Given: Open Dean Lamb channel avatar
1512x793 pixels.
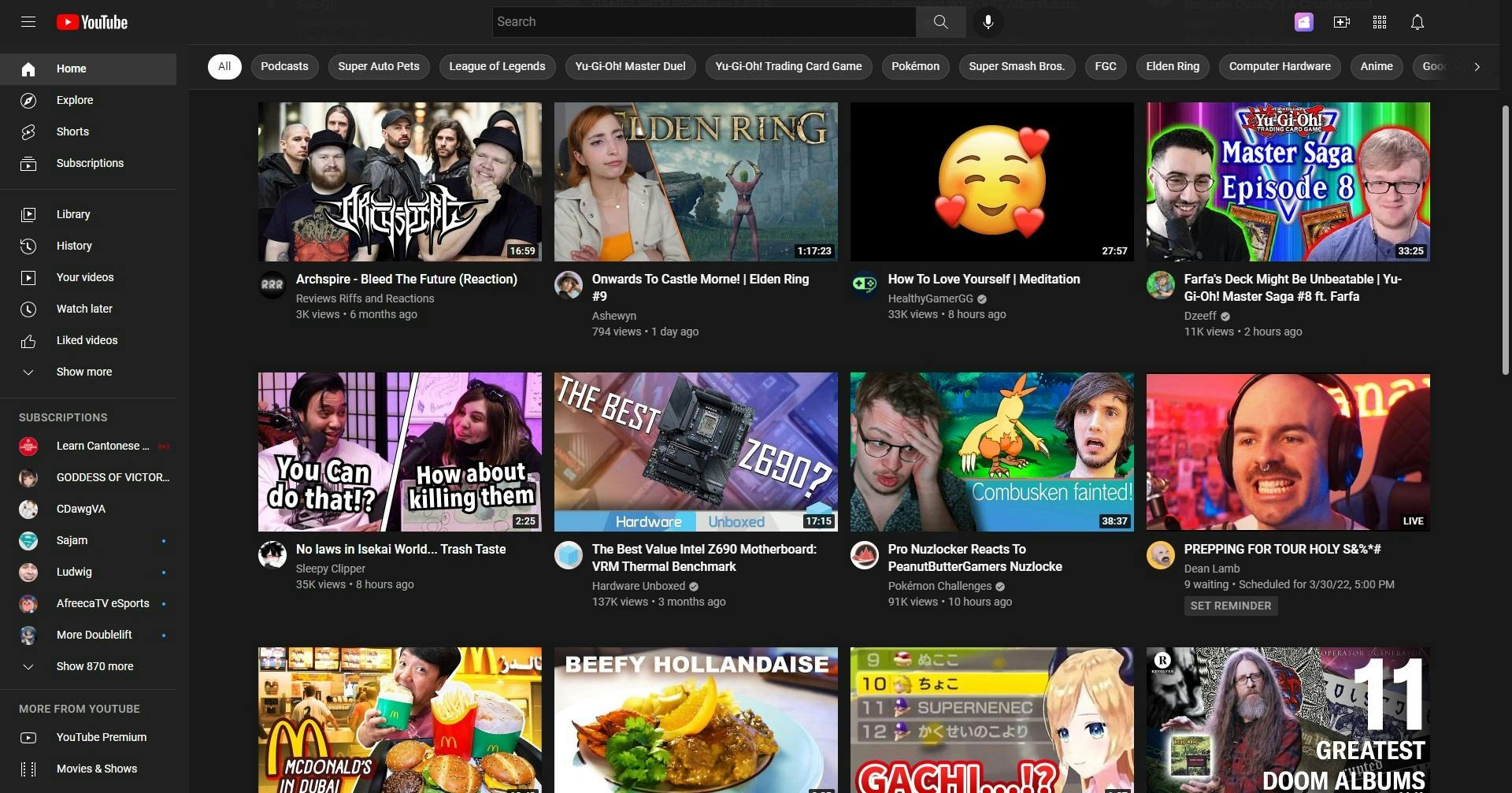Looking at the screenshot, I should tap(1161, 555).
